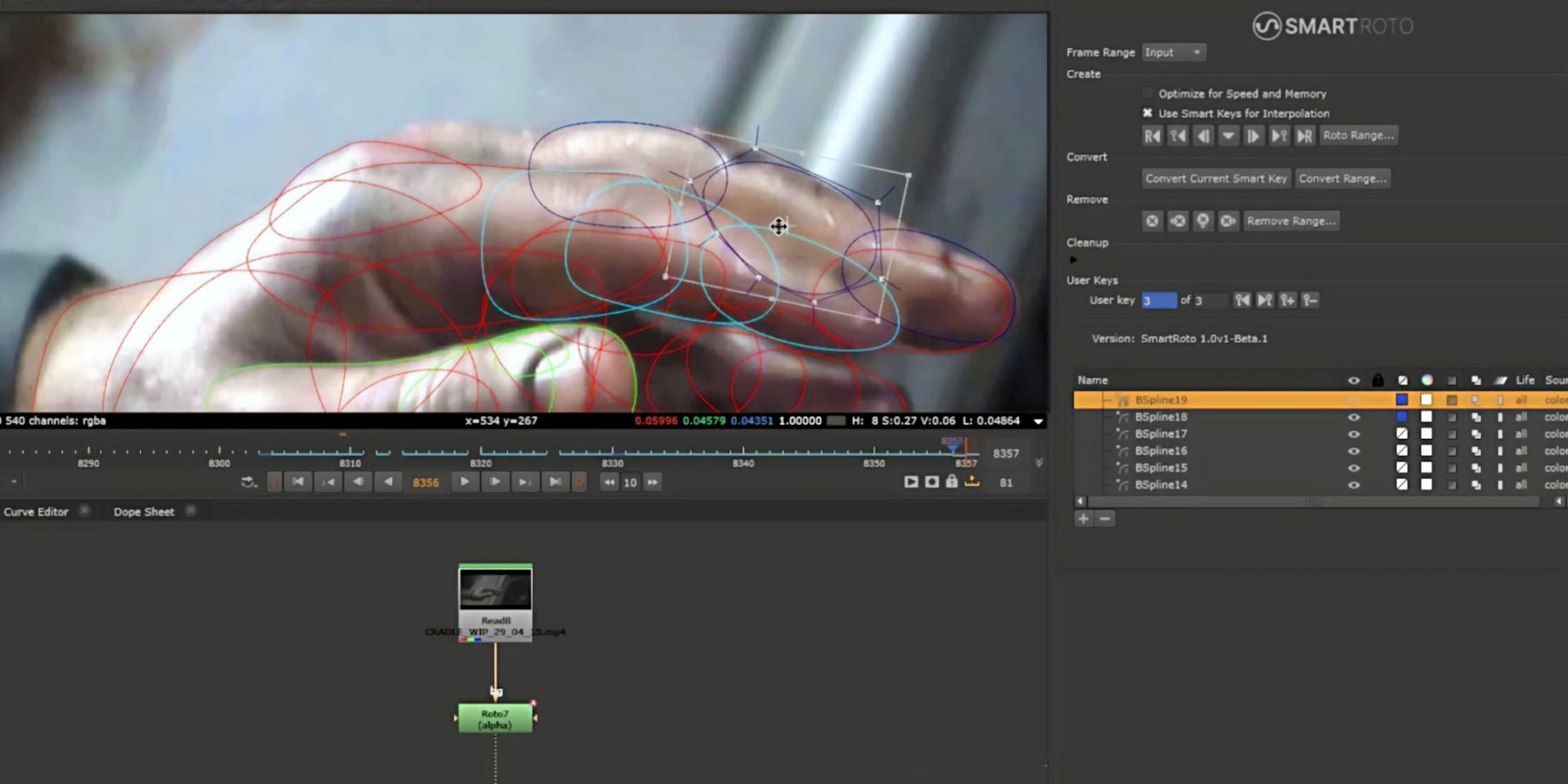Switch to the Dope Sheet tab

click(144, 511)
